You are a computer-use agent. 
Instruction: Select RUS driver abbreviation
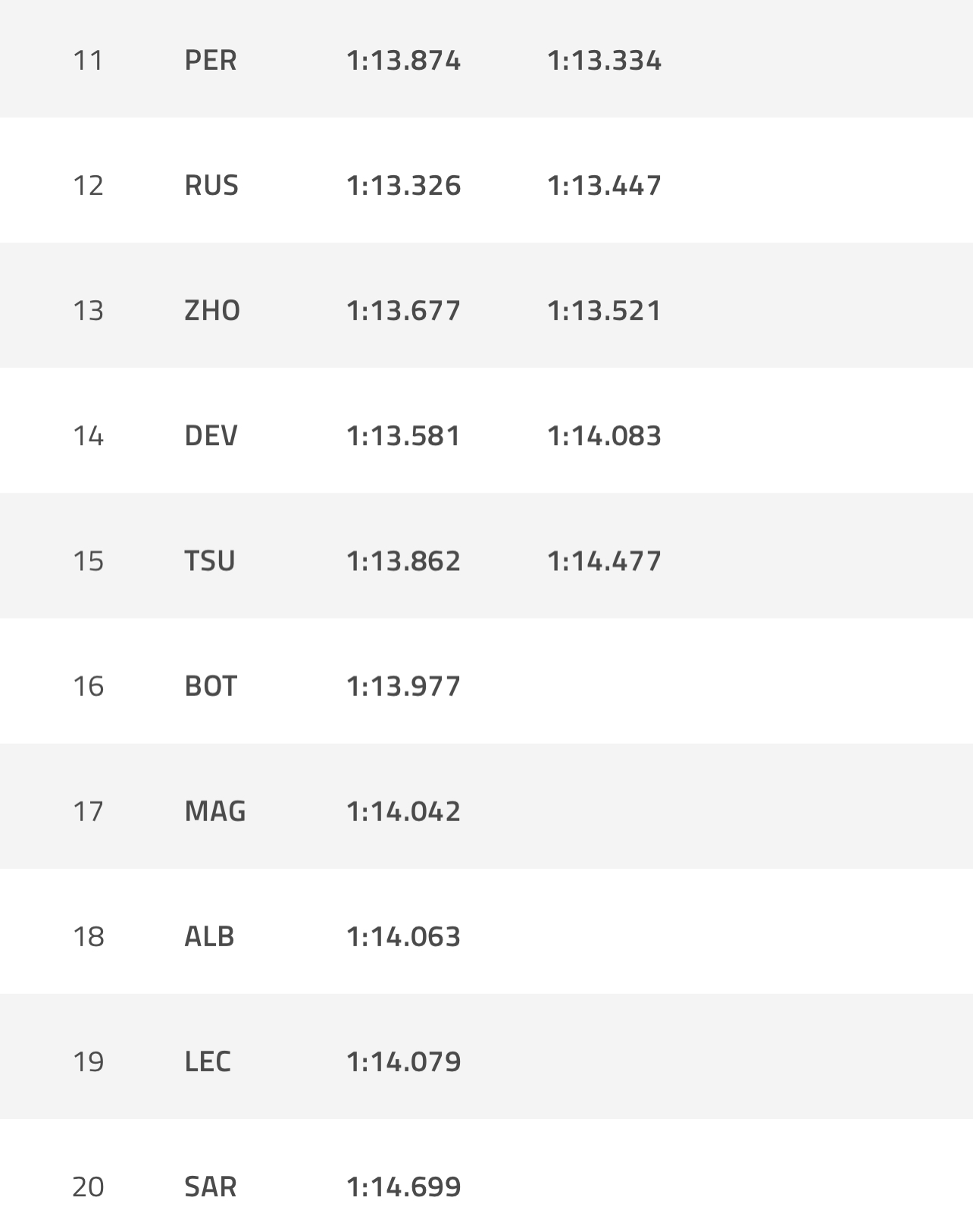(211, 185)
